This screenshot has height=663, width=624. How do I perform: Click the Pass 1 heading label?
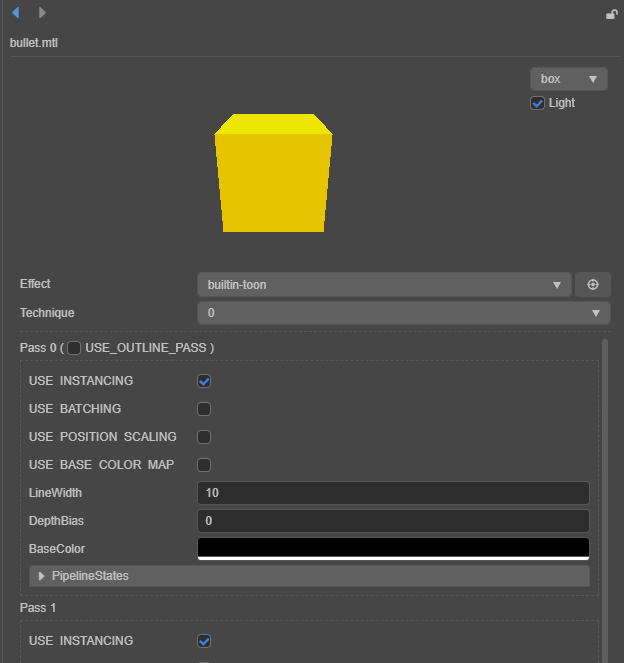point(38,608)
